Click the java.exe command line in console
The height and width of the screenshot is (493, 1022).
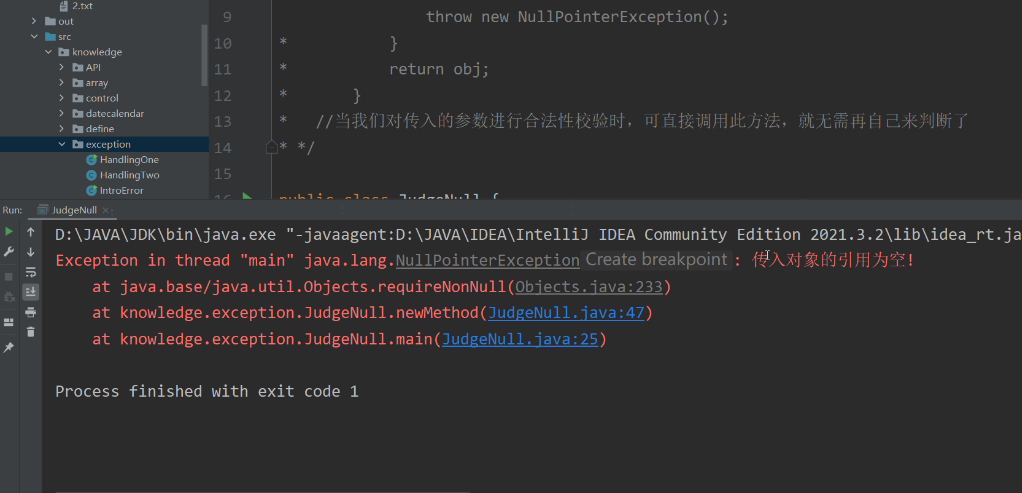[538, 235]
